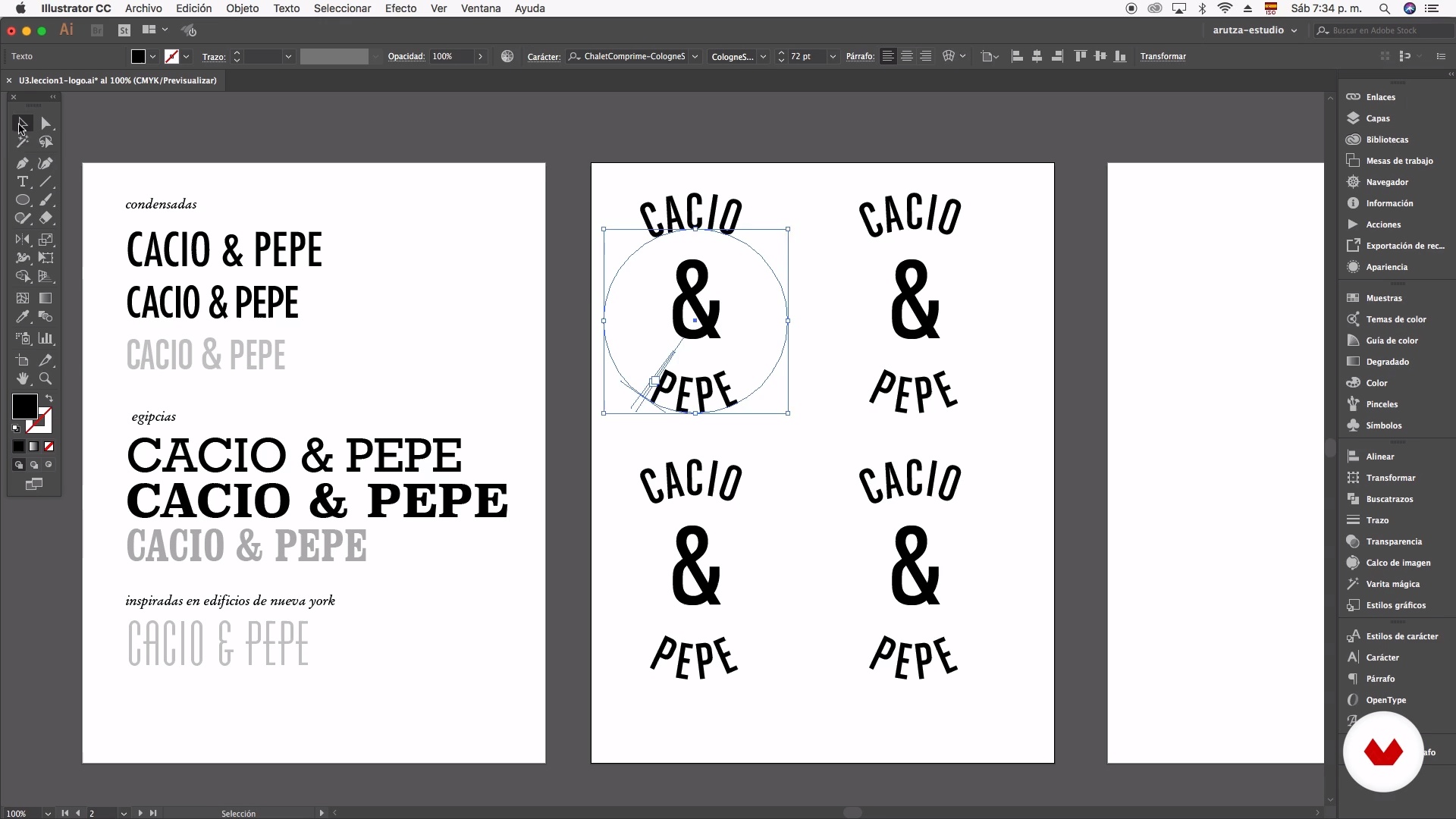Viewport: 1456px width, 819px height.
Task: Swap fill and stroke colors
Action: click(49, 399)
